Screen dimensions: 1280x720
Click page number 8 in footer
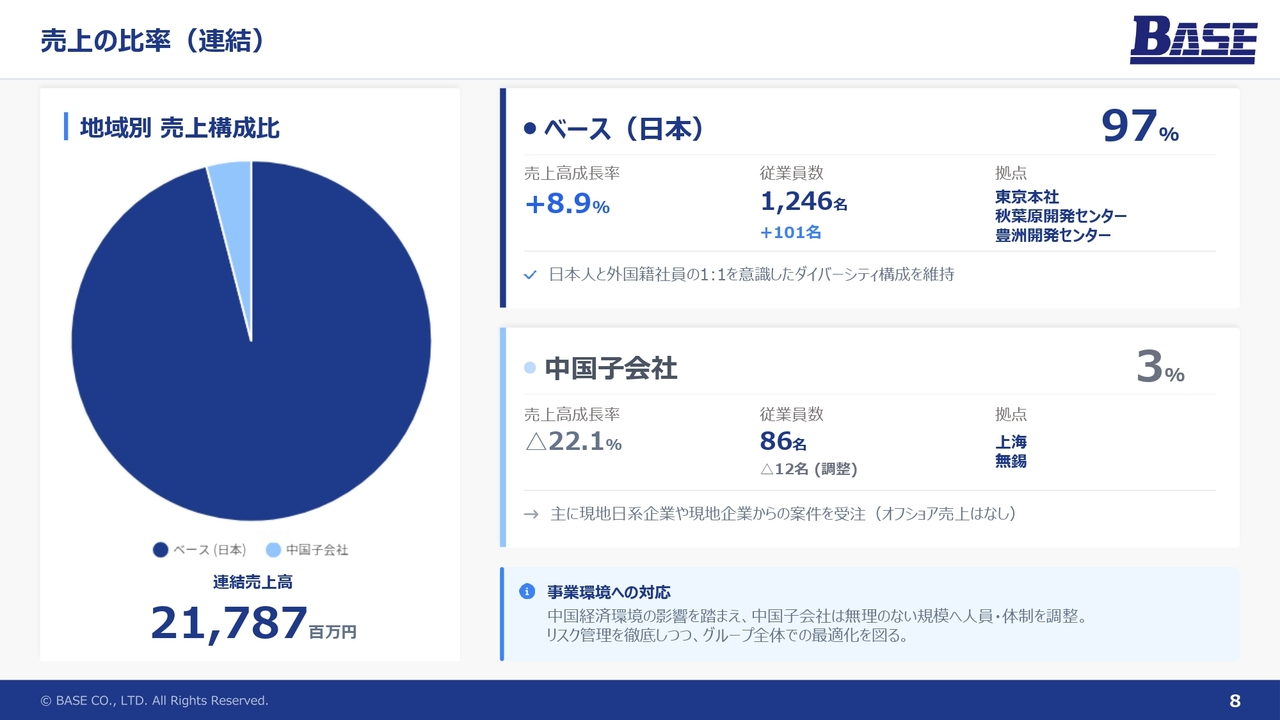click(x=1234, y=700)
